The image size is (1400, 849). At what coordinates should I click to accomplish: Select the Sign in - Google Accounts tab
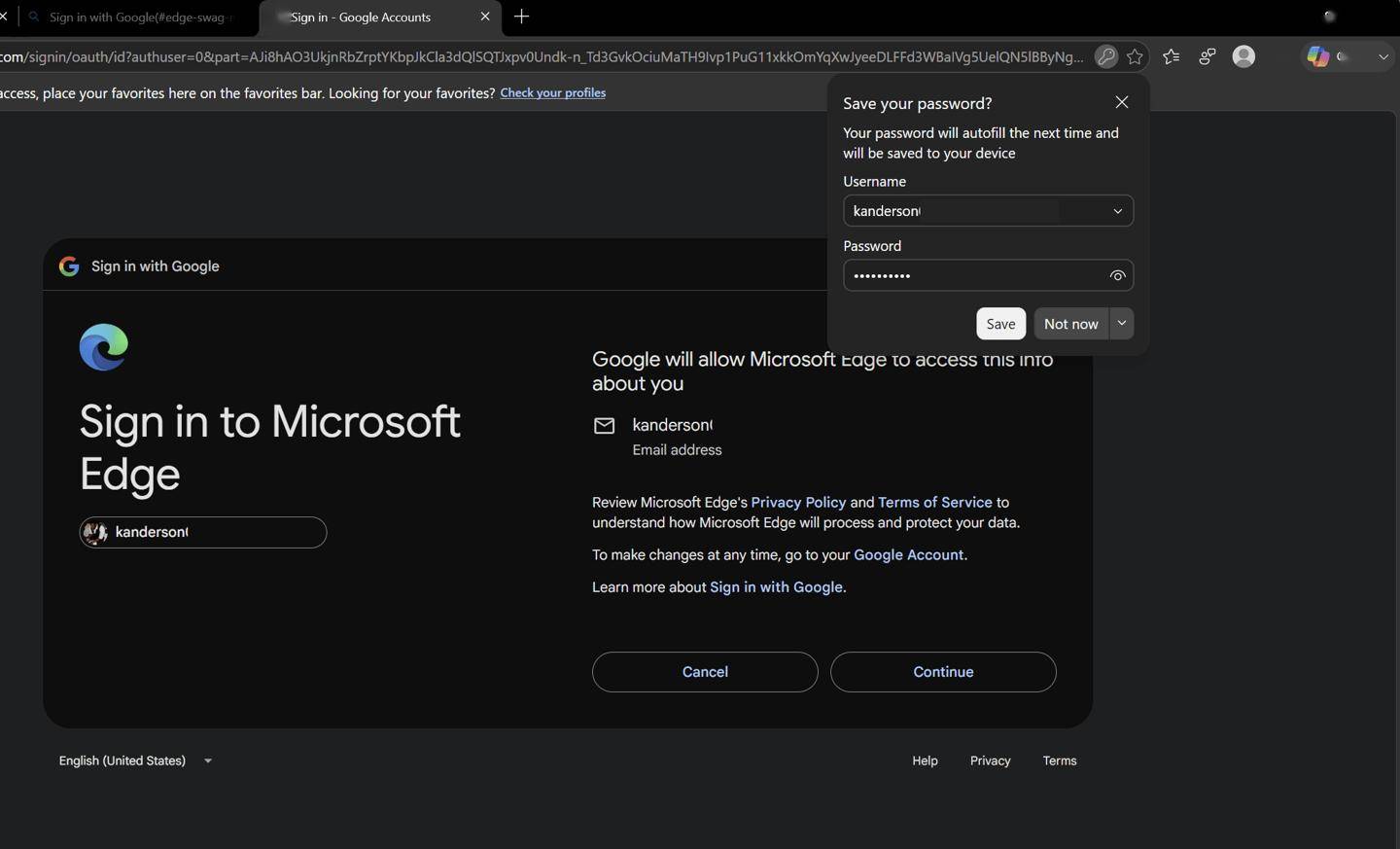click(x=379, y=17)
